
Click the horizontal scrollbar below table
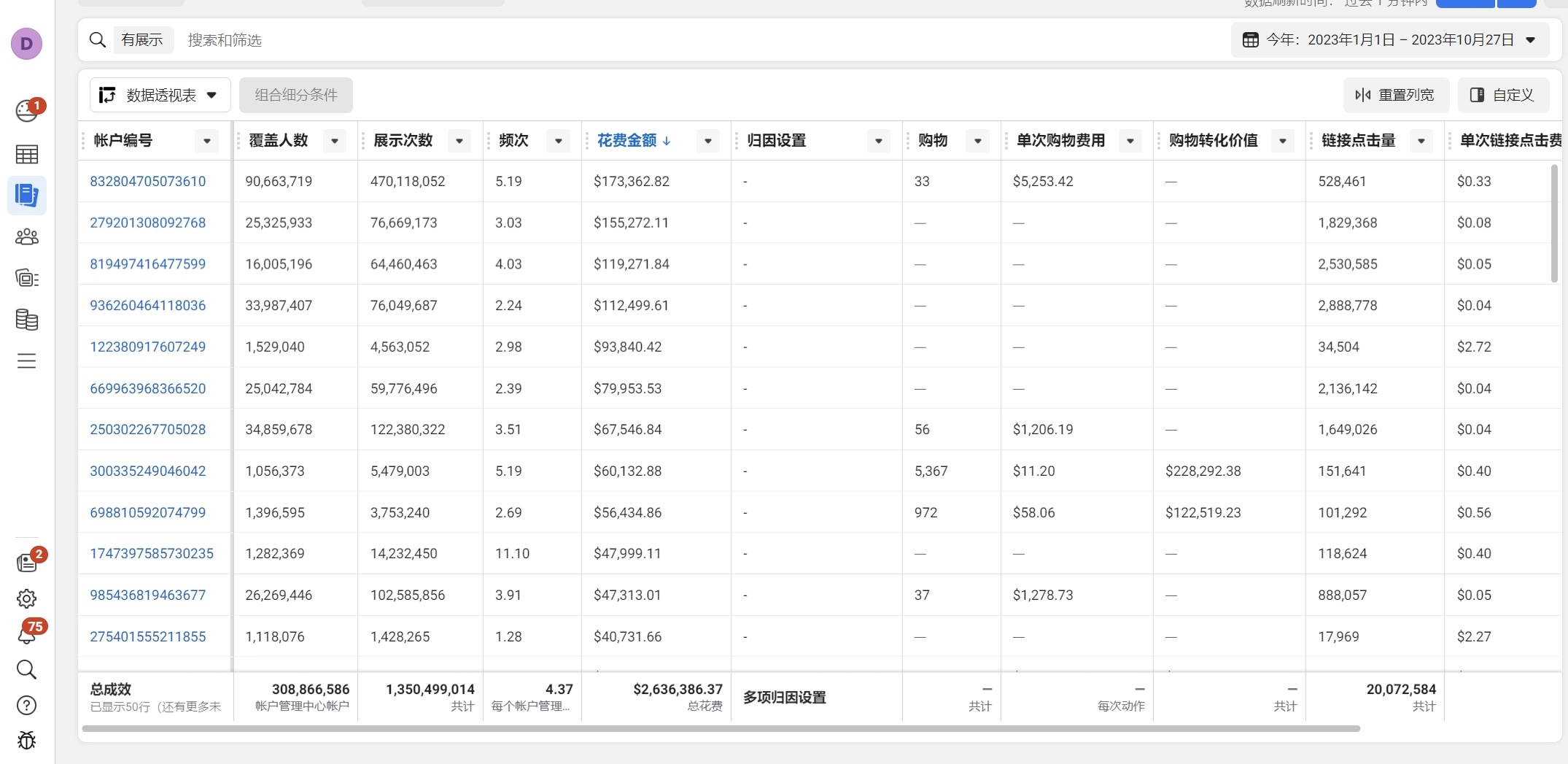click(x=721, y=728)
